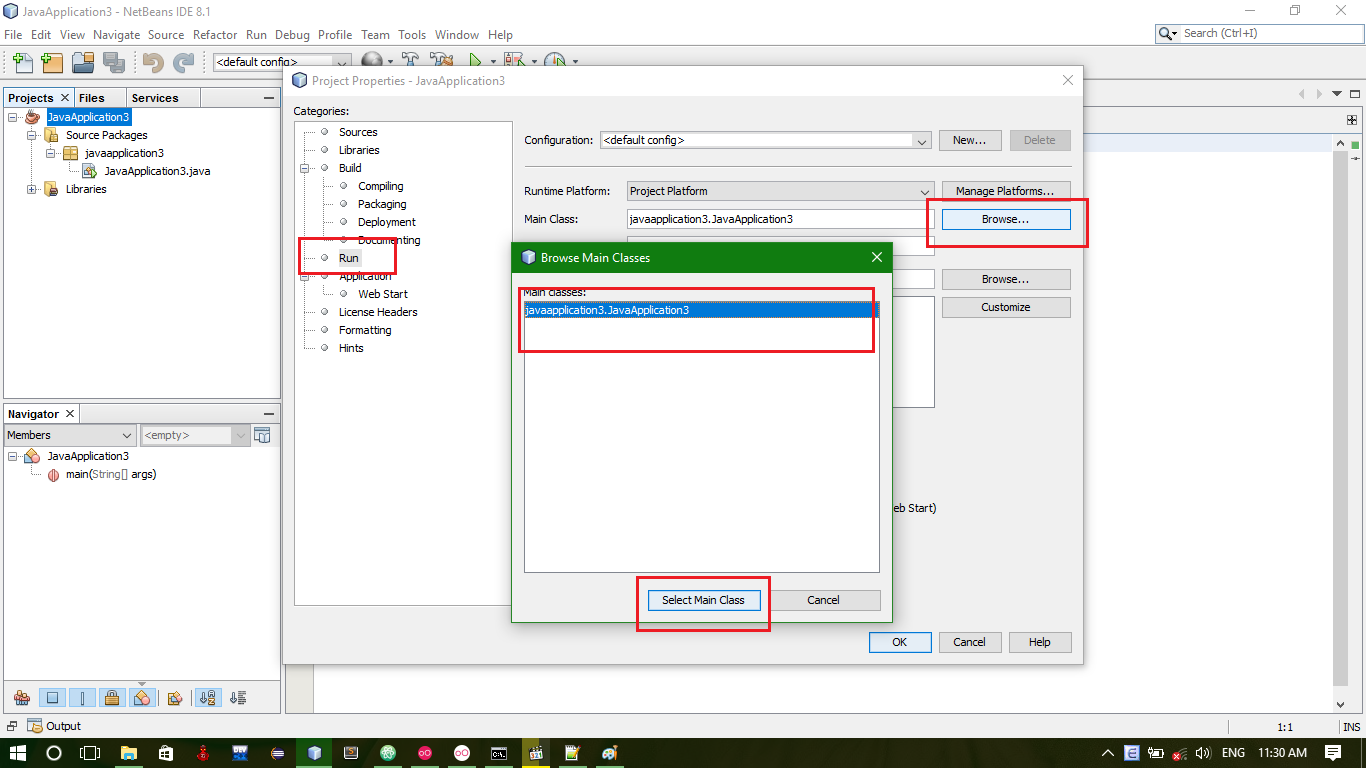Click the Navigator filter settings icon

coord(262,435)
